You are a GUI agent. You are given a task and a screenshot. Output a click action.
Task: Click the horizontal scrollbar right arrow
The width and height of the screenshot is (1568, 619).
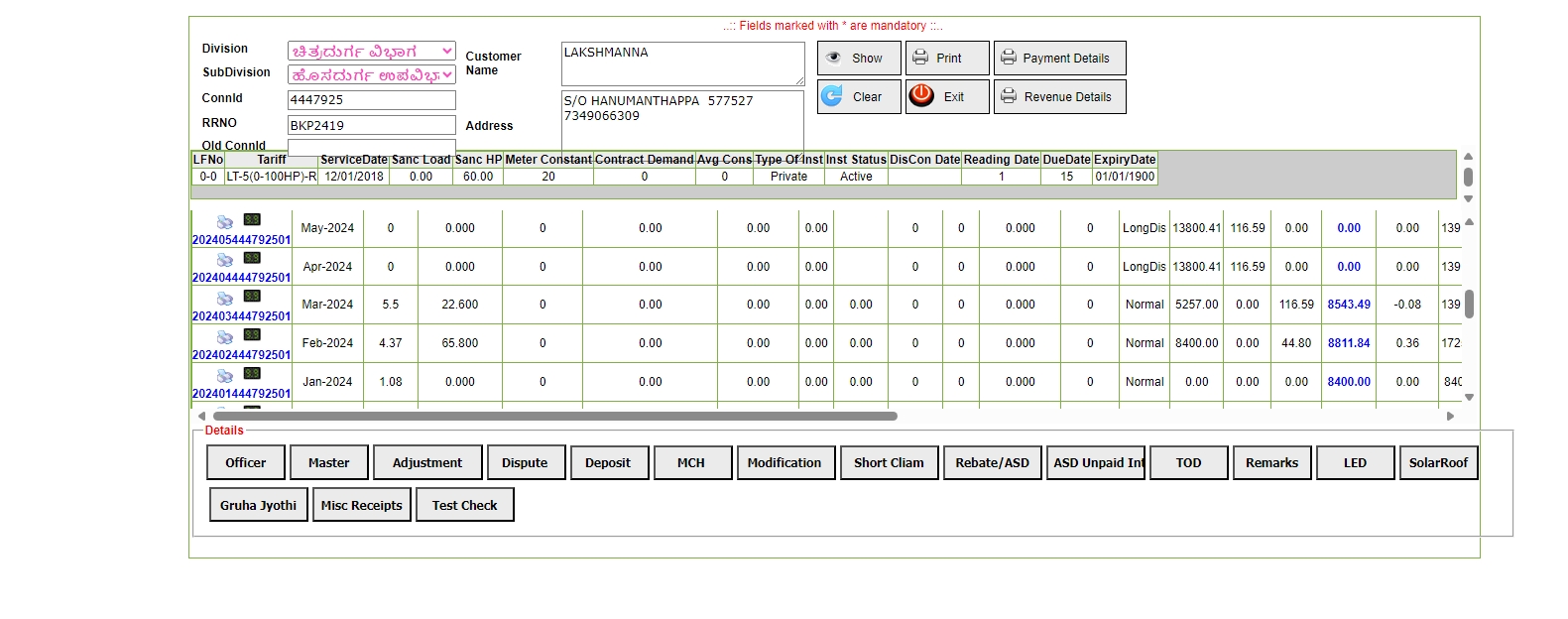(x=1450, y=417)
